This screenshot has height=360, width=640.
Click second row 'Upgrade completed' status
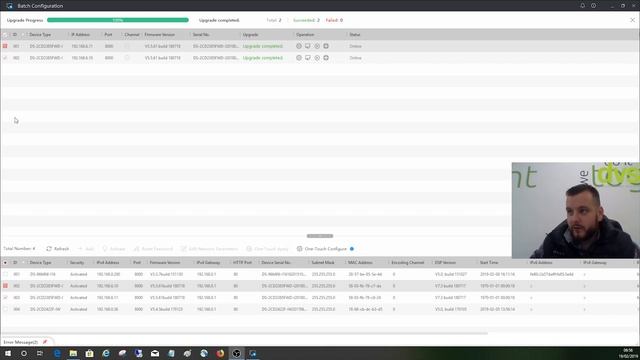(x=262, y=58)
